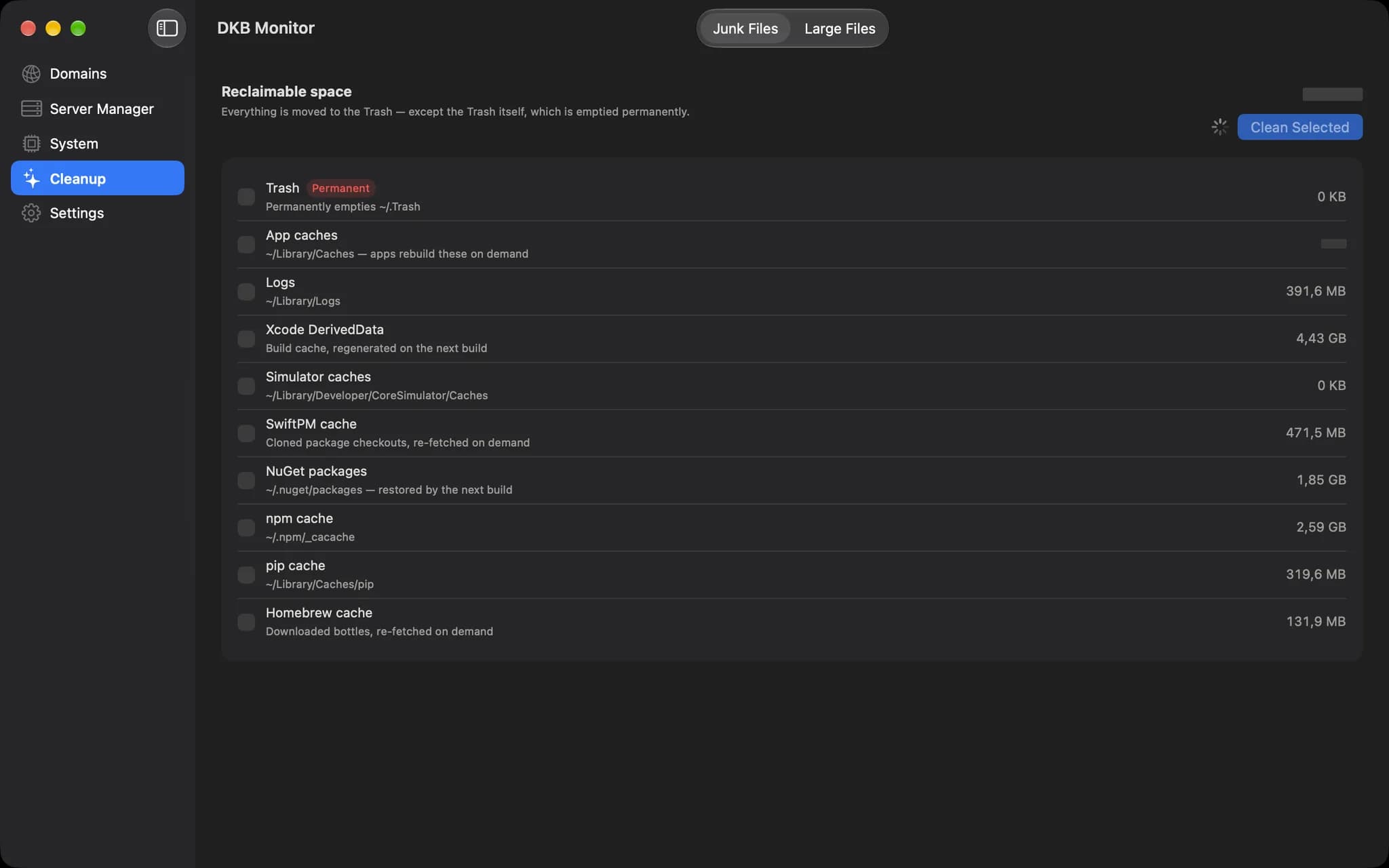Open Domains in the sidebar
Image resolution: width=1389 pixels, height=868 pixels.
coord(98,73)
